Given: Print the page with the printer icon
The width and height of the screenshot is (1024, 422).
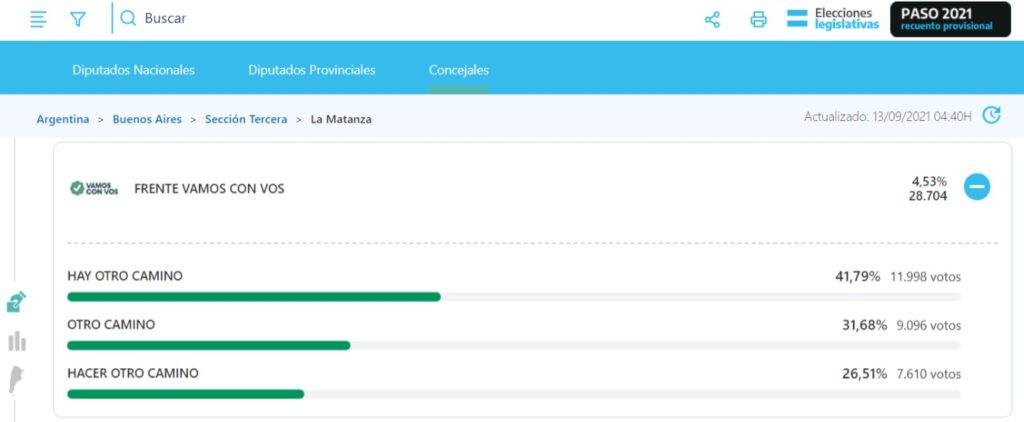Looking at the screenshot, I should tap(758, 19).
